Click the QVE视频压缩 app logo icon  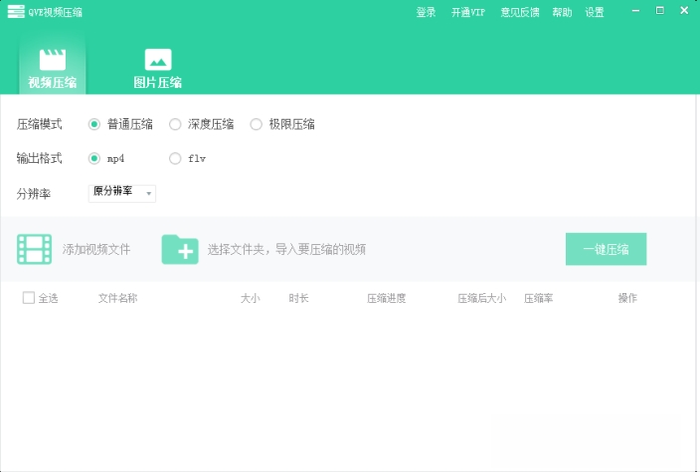point(16,12)
